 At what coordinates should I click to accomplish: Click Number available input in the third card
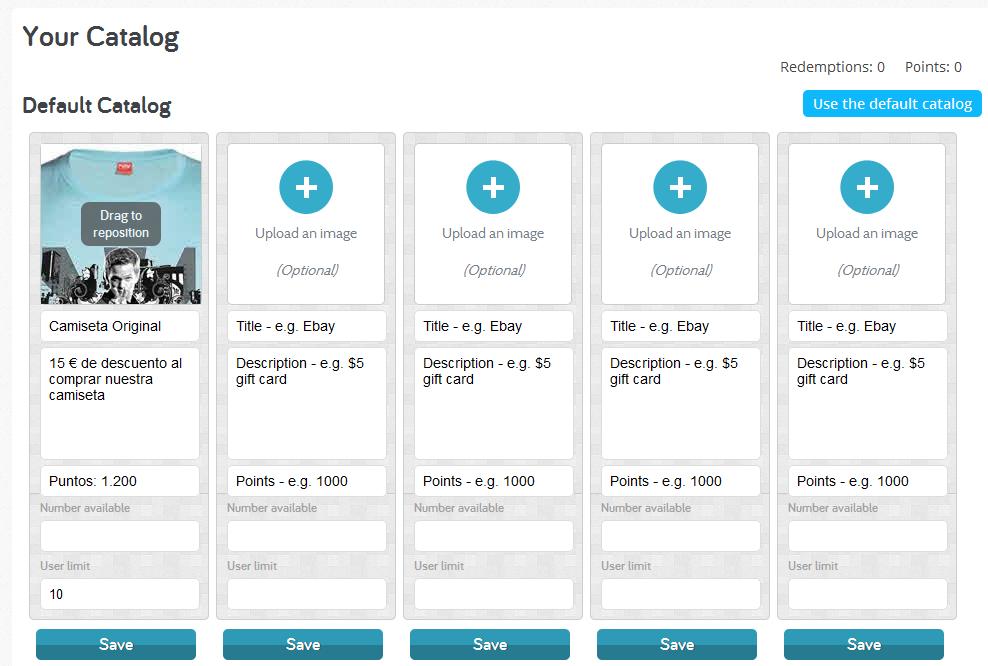coord(494,536)
